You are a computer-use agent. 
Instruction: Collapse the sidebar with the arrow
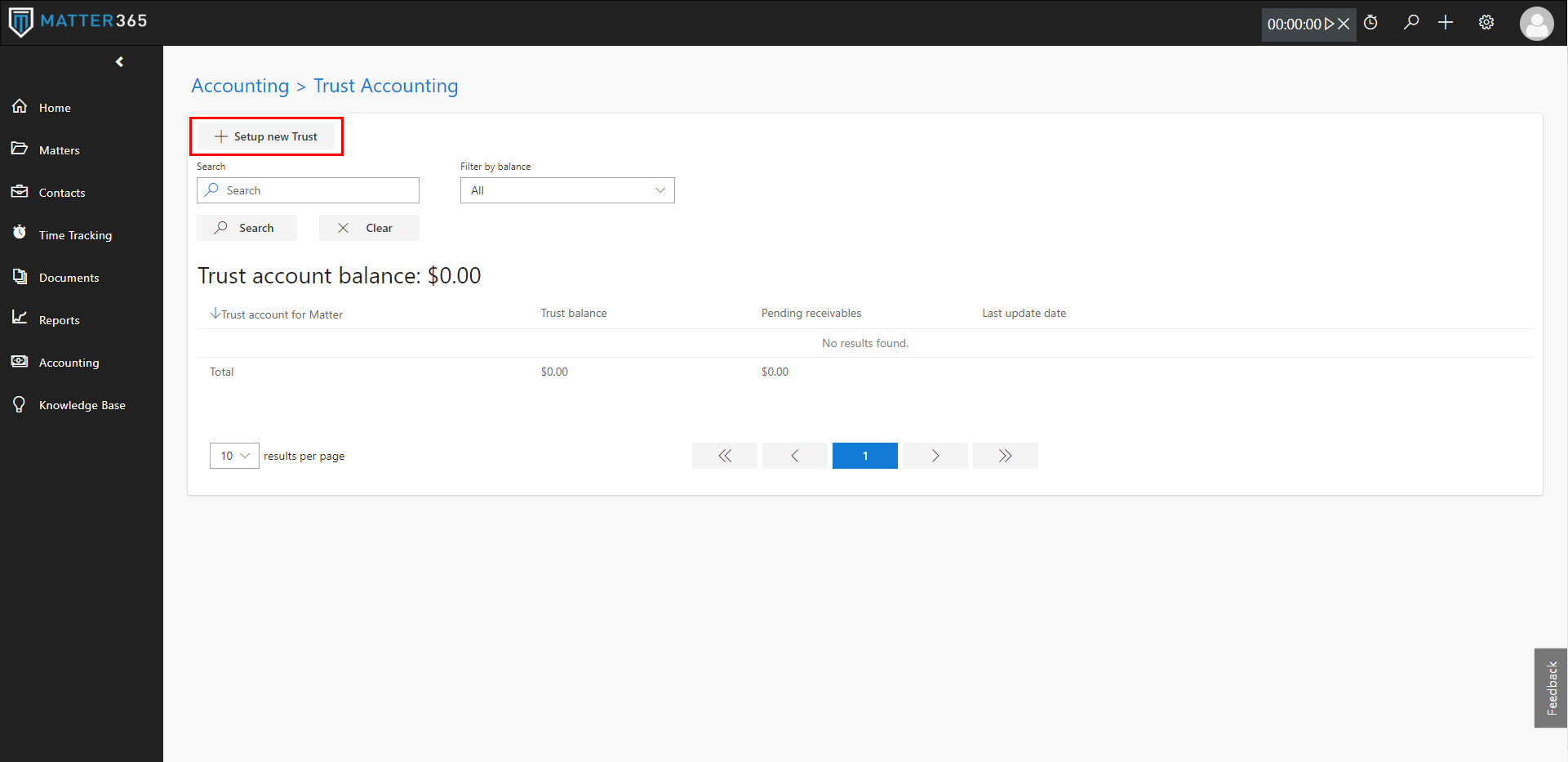[120, 62]
